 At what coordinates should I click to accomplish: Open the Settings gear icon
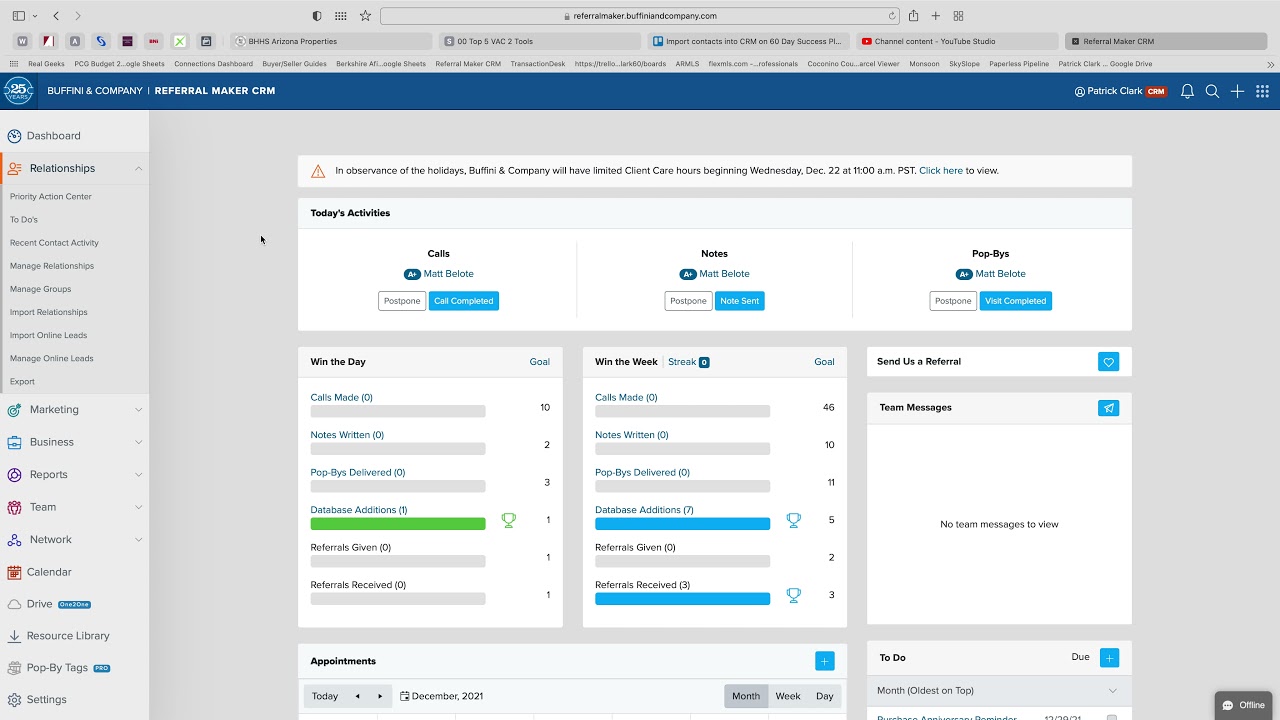[14, 700]
